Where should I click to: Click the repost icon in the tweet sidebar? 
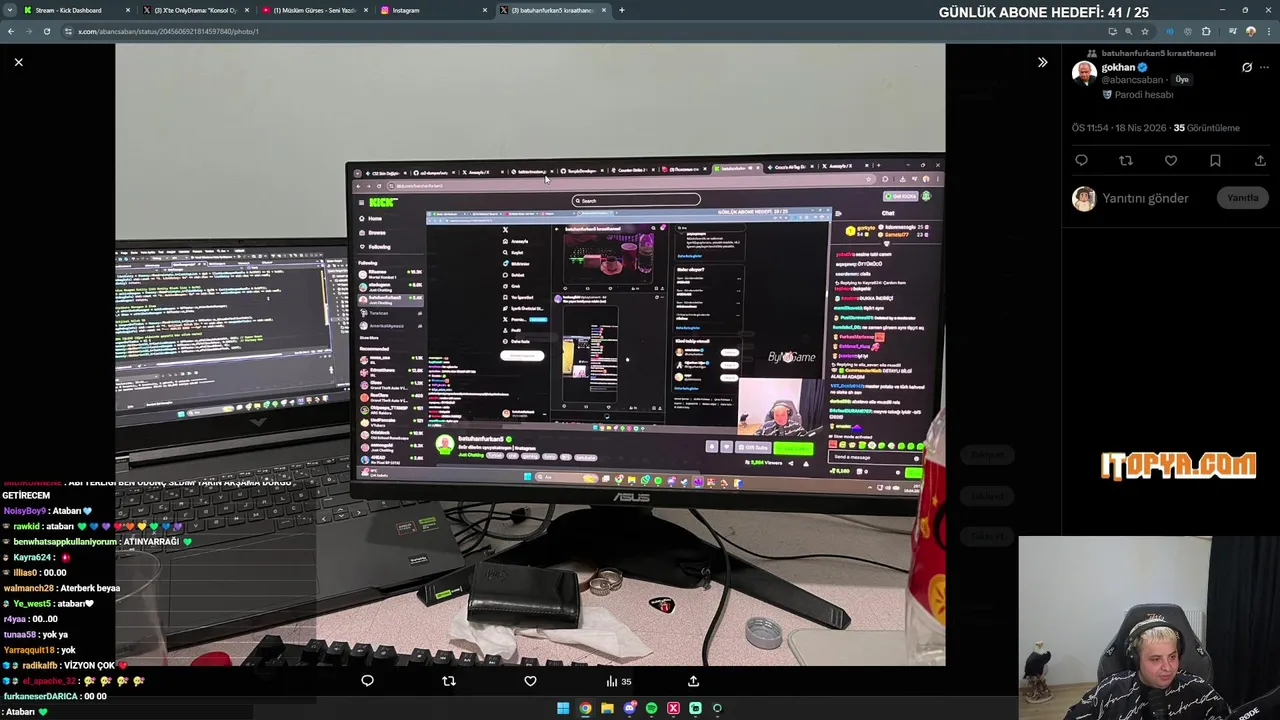[x=1126, y=160]
